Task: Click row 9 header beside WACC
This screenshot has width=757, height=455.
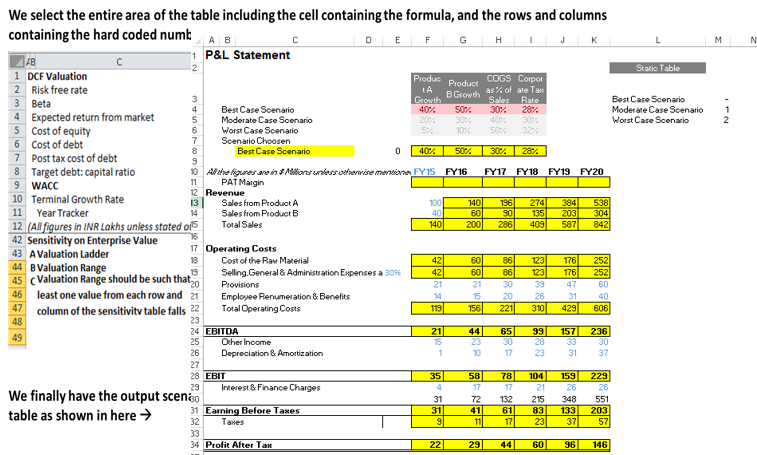Action: click(17, 185)
